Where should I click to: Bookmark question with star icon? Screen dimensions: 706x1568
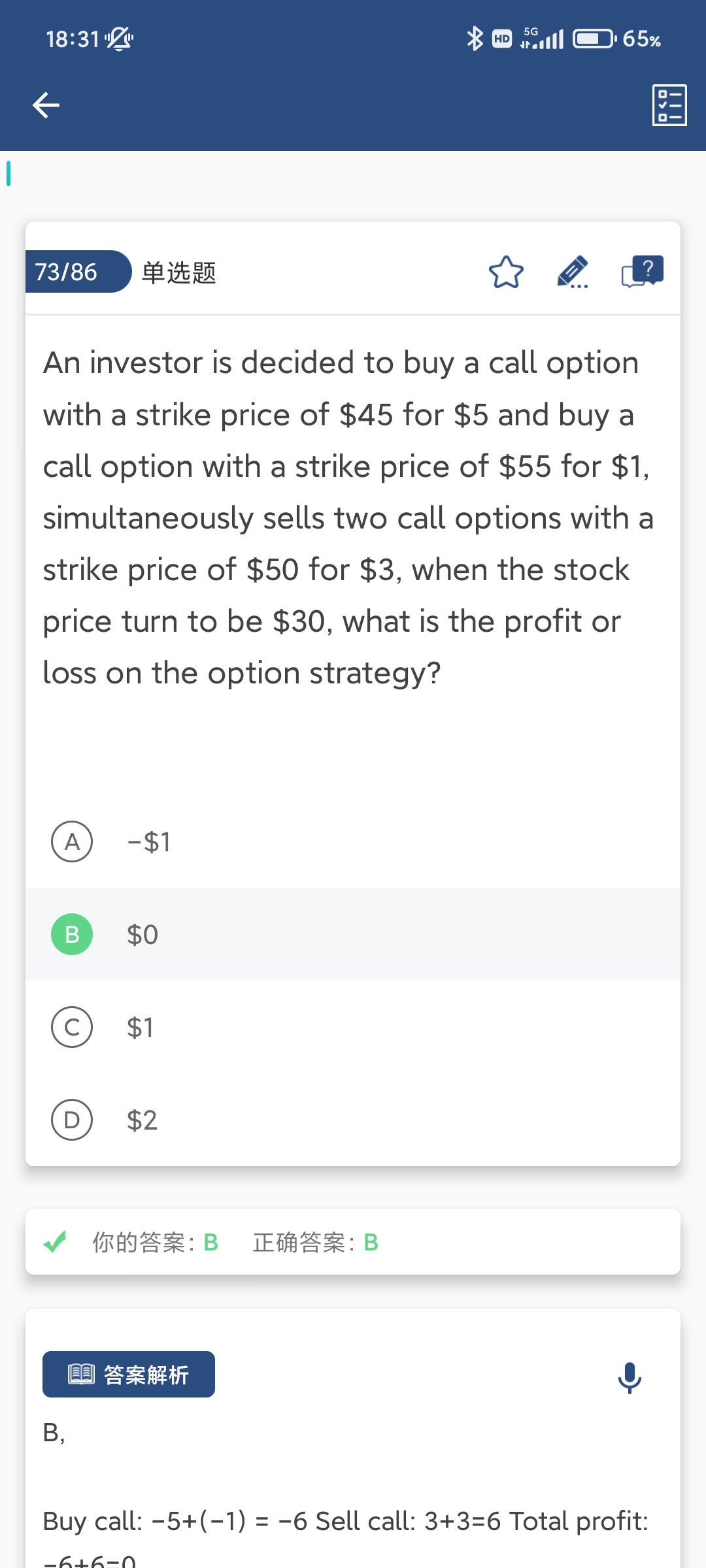(x=506, y=272)
